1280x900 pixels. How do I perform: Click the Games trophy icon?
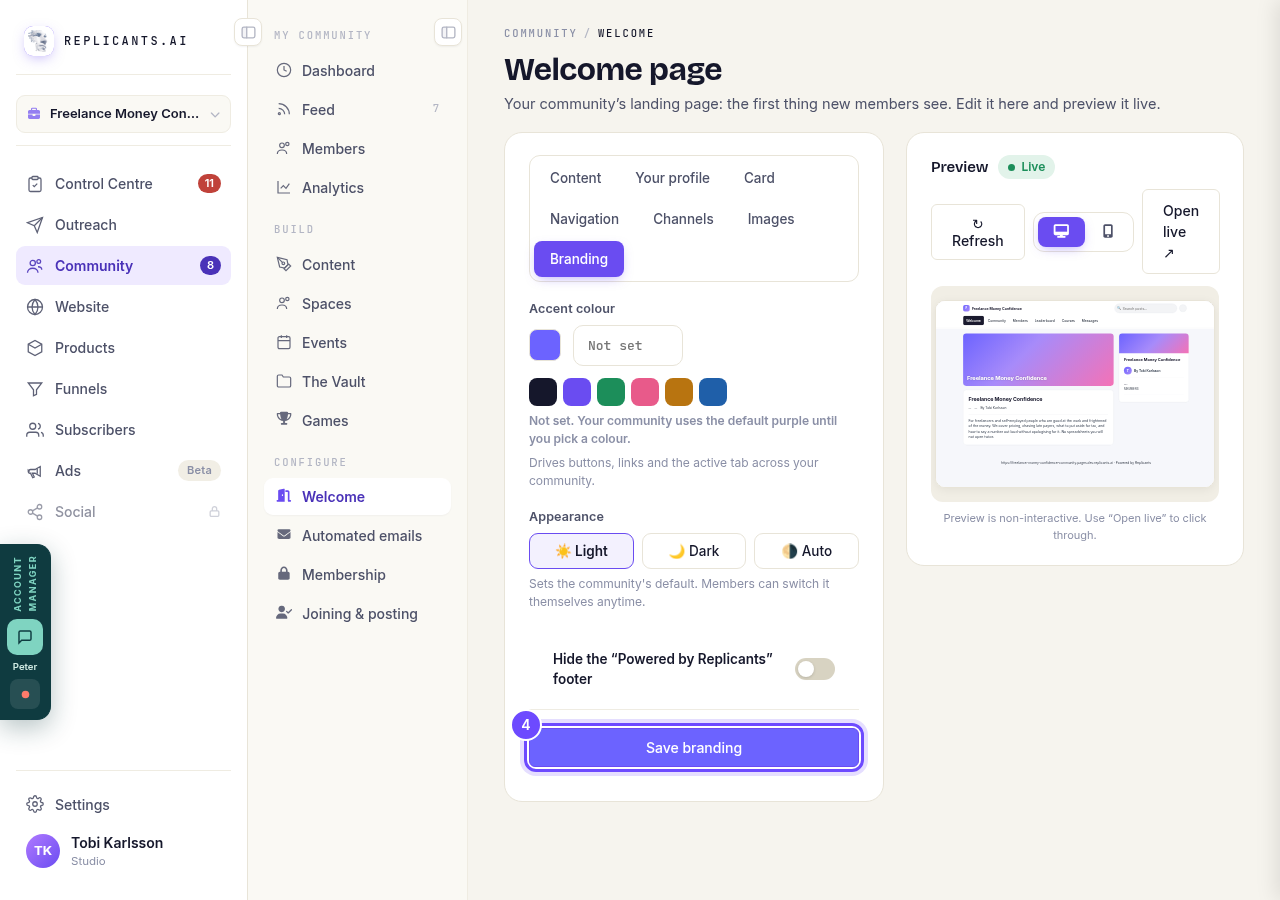click(x=284, y=420)
